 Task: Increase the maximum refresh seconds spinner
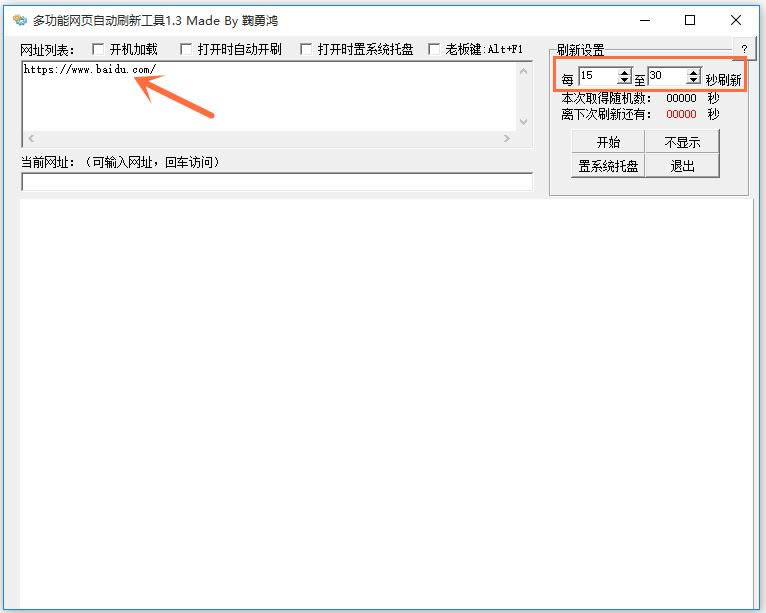(693, 72)
